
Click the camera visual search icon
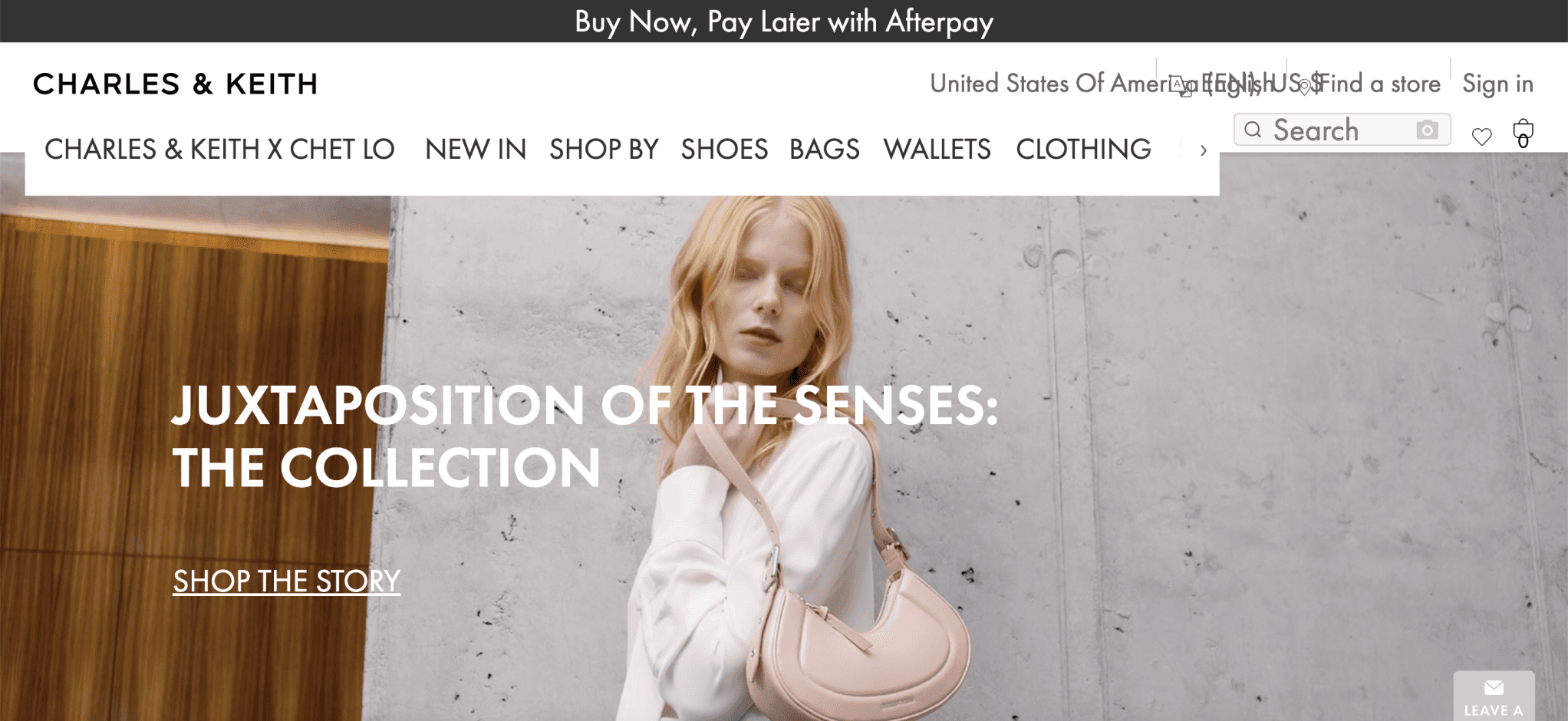[x=1427, y=130]
